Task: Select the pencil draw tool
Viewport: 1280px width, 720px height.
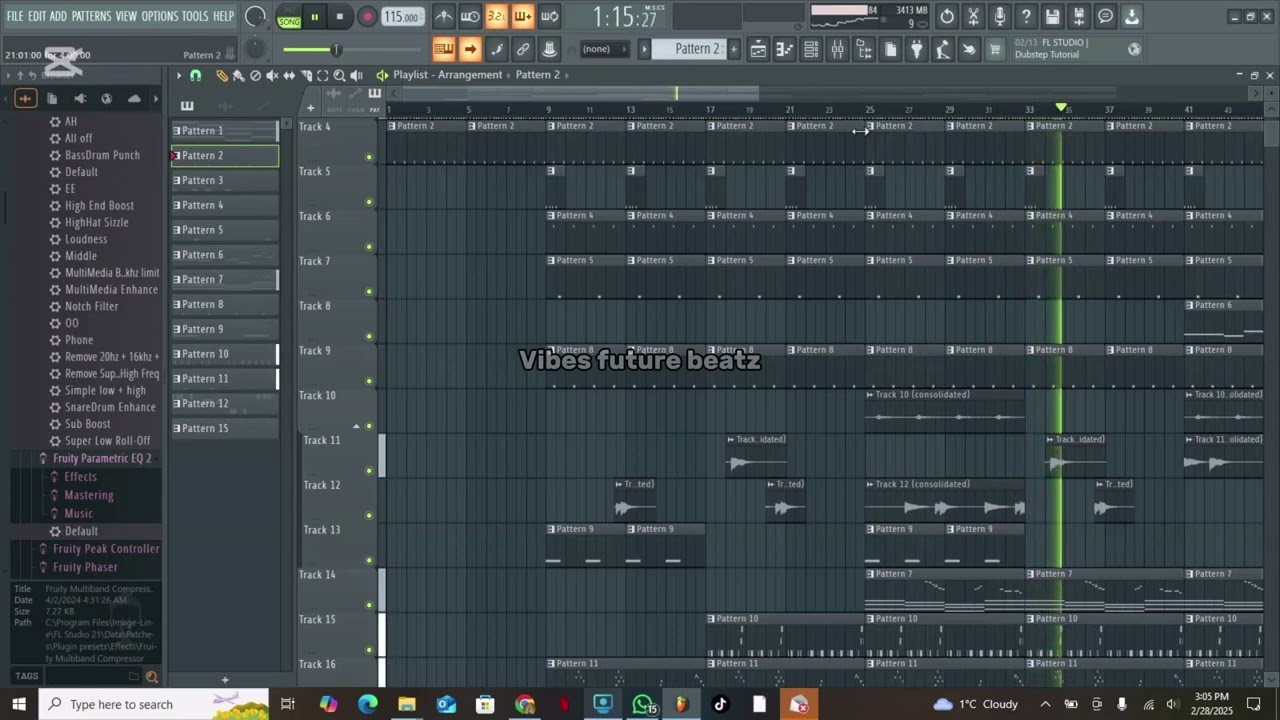Action: pyautogui.click(x=222, y=75)
